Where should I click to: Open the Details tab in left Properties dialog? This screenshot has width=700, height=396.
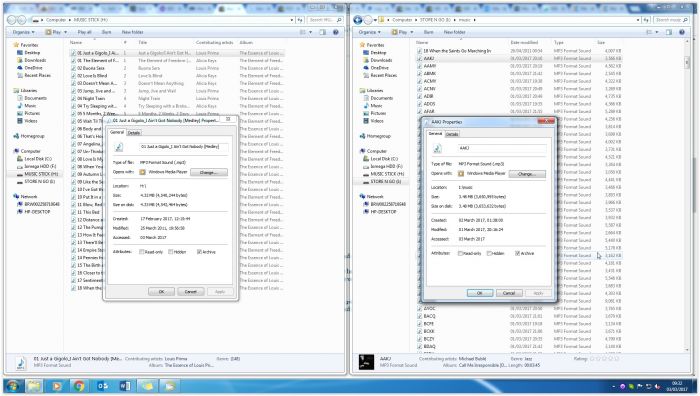tap(133, 133)
